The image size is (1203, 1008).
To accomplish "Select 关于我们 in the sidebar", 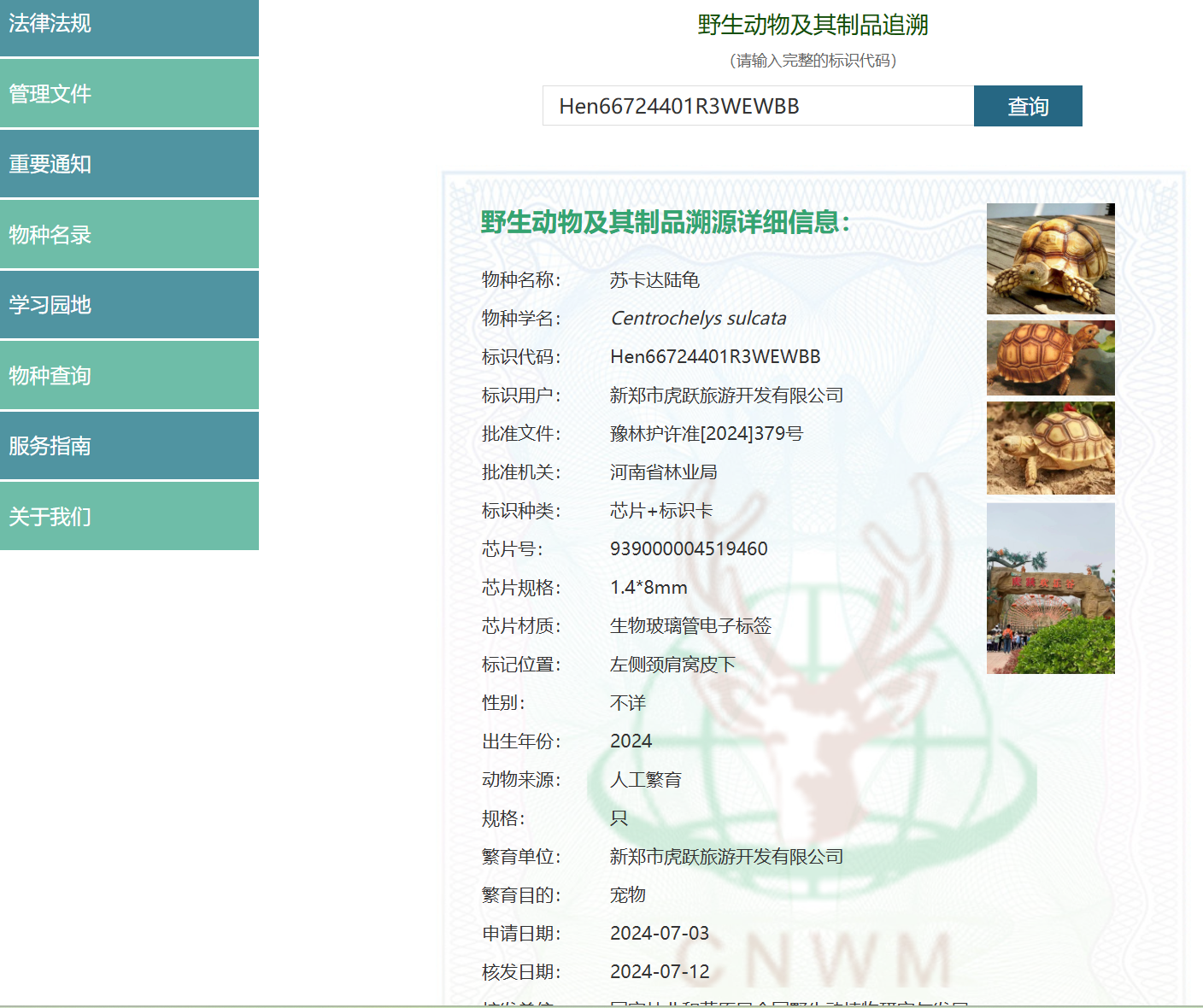I will 129,517.
